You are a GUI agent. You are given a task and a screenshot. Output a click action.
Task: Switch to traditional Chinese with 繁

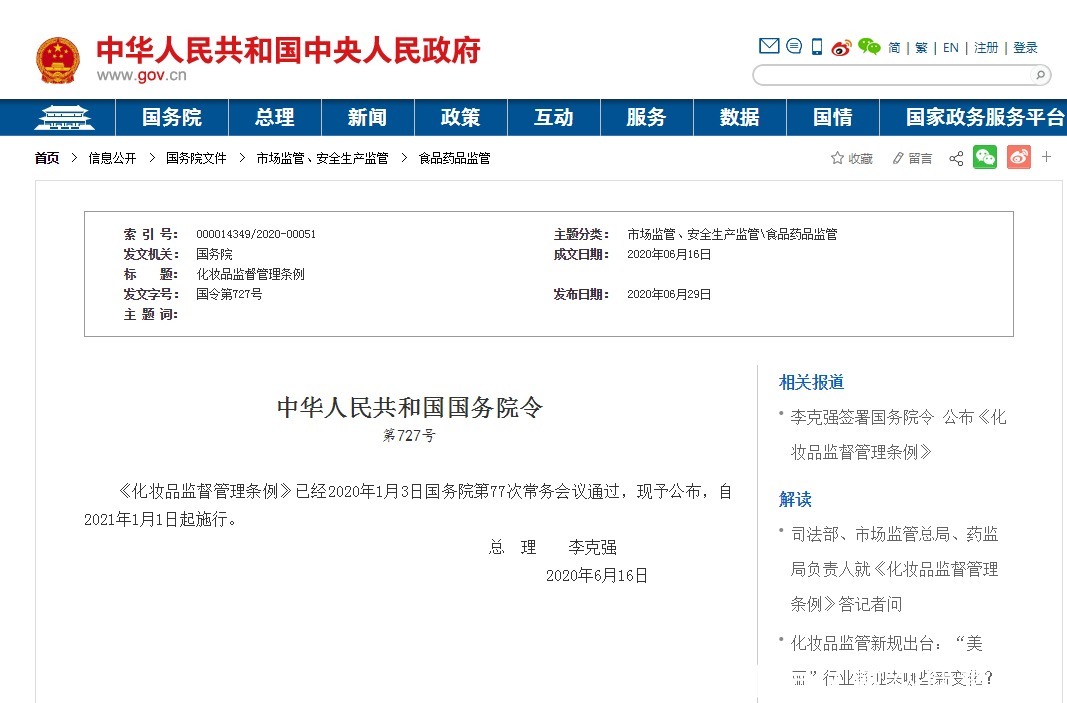point(921,48)
